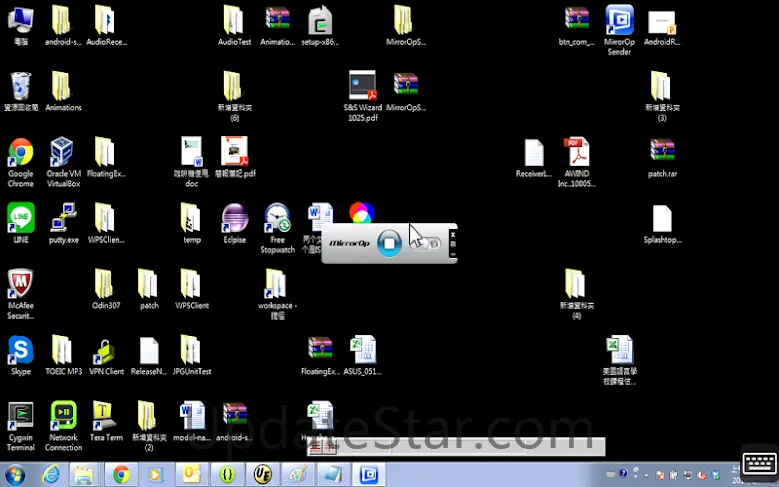Select the patch.rar archive
The height and width of the screenshot is (487, 779).
click(x=662, y=158)
